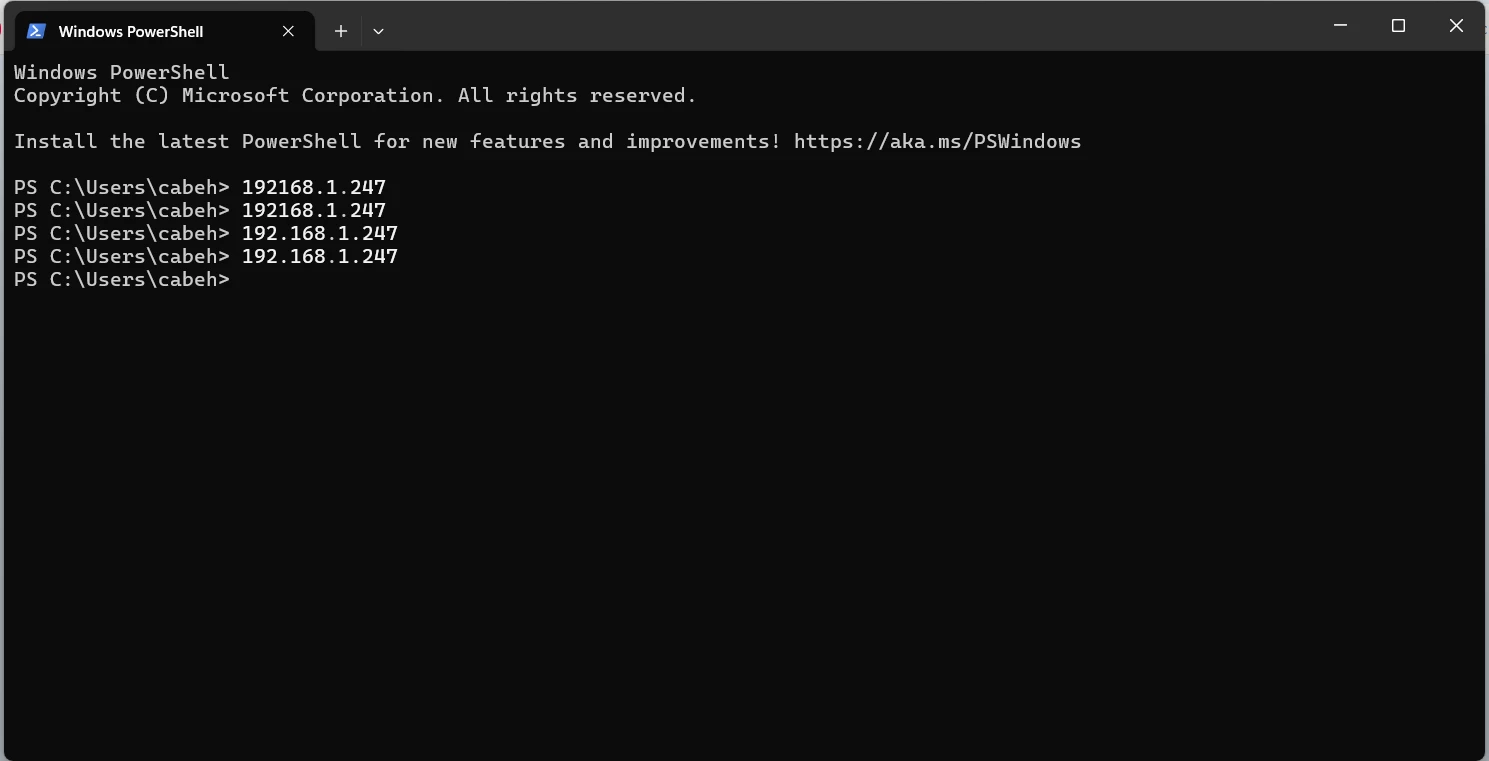The width and height of the screenshot is (1489, 761).
Task: Click the "Install the latest PowerShell" text
Action: pos(187,141)
